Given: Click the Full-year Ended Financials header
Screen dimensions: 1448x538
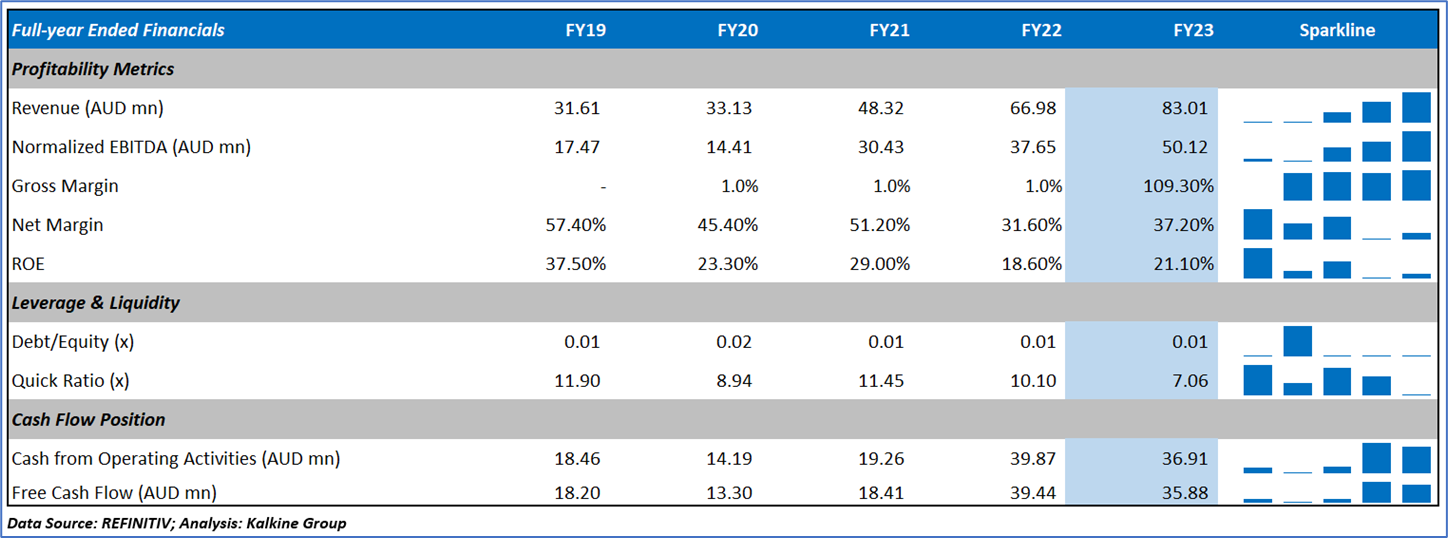Looking at the screenshot, I should point(118,30).
